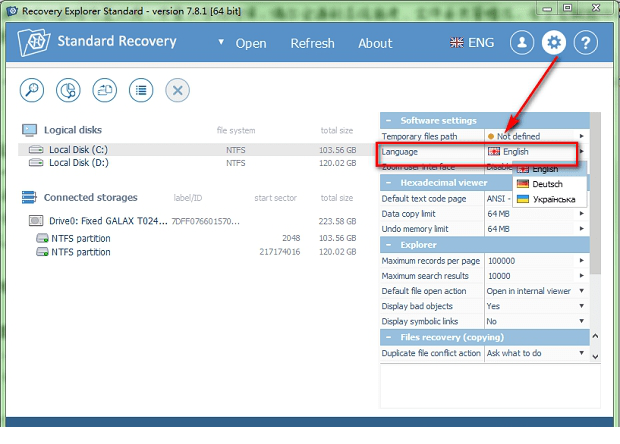The image size is (620, 444).
Task: Click the Open in internal viewer value
Action: pyautogui.click(x=529, y=291)
